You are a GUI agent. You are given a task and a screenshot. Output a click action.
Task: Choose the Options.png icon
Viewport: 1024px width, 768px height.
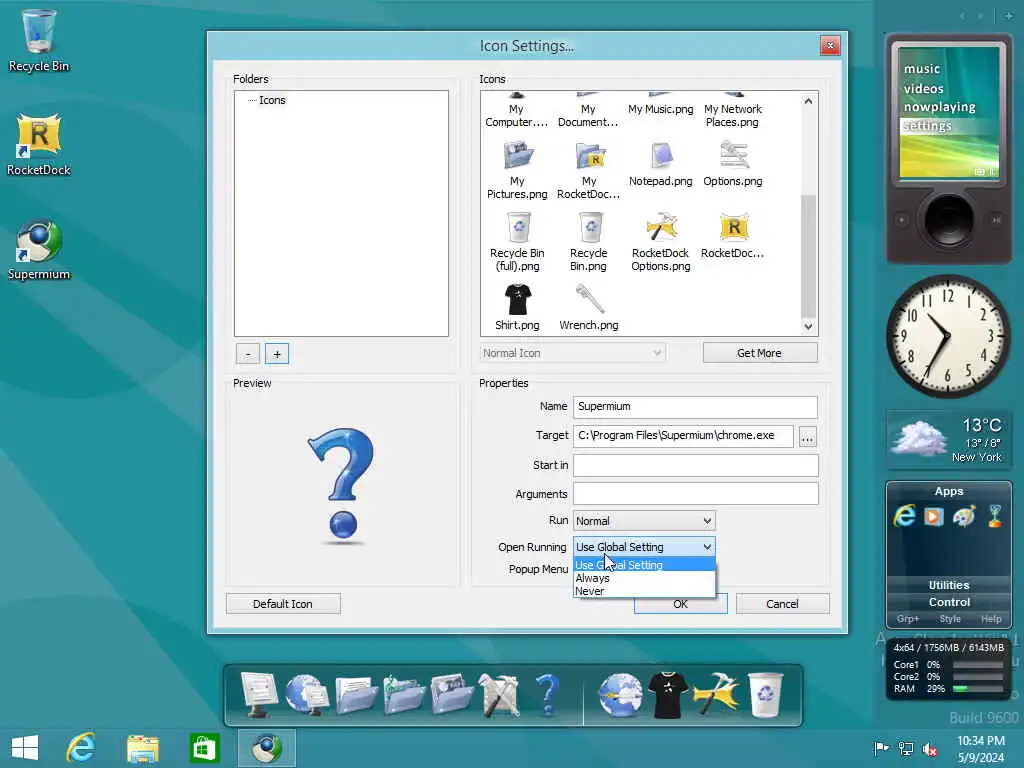coord(733,165)
